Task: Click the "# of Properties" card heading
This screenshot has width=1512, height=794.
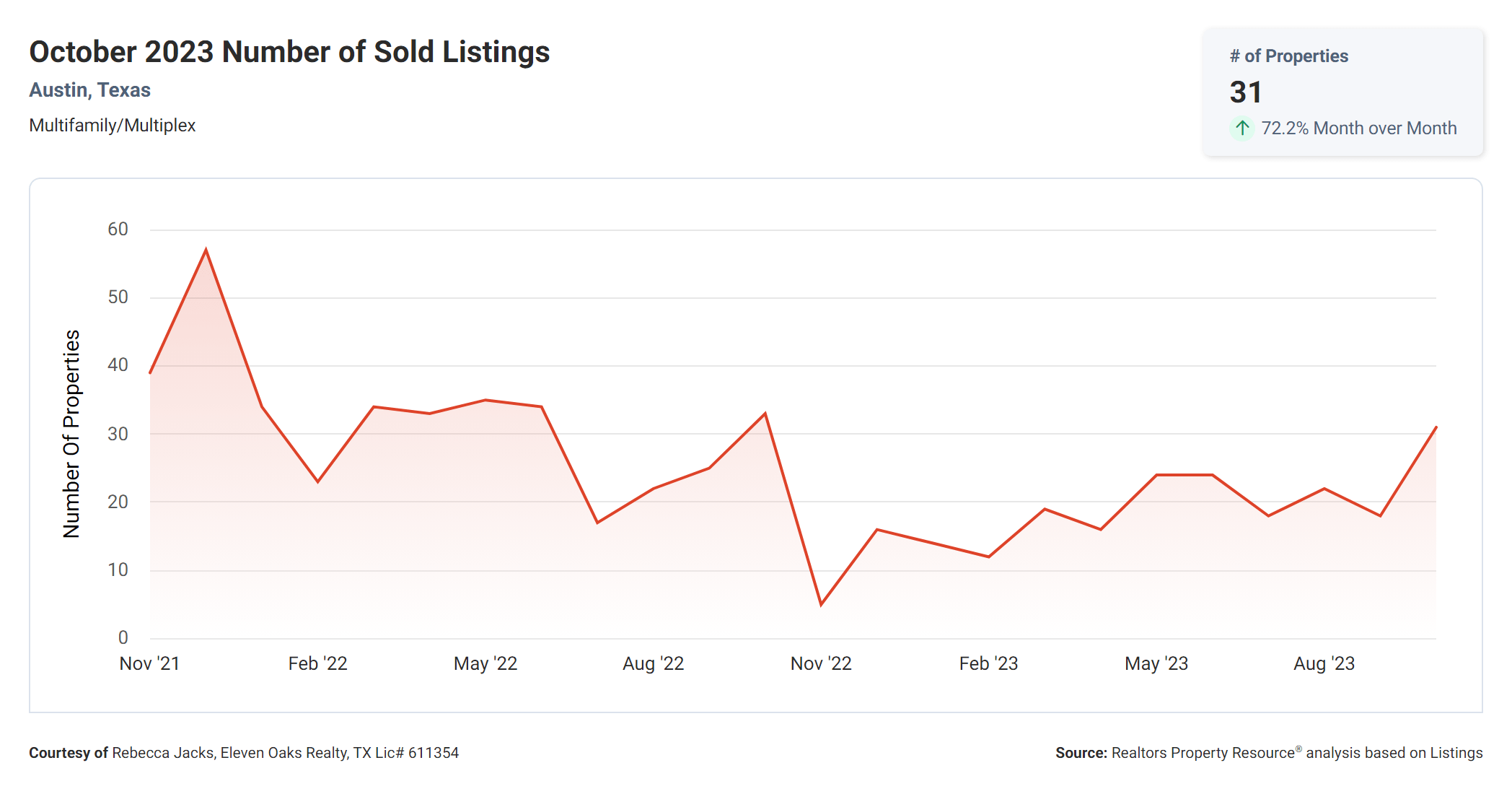Action: (x=1288, y=56)
